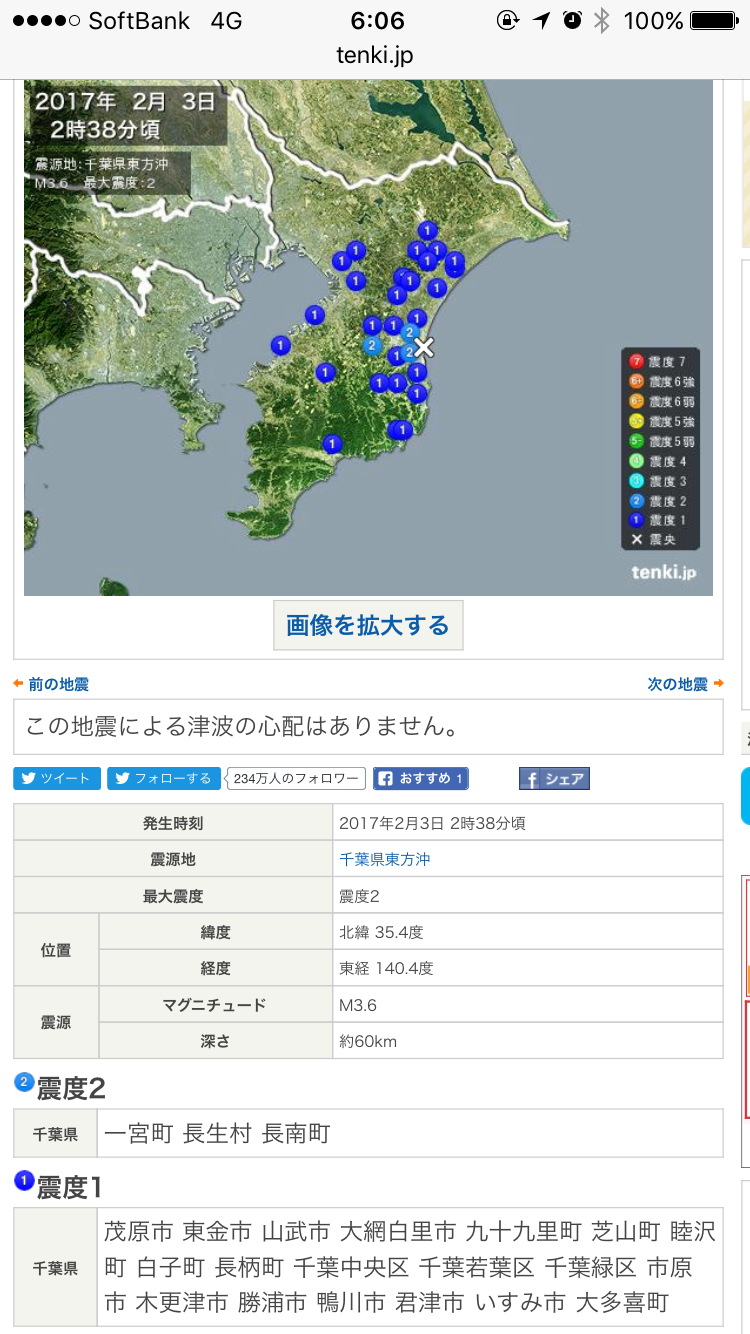Tap the 震度7 red legend swatch
The width and height of the screenshot is (750, 1334).
(x=636, y=361)
